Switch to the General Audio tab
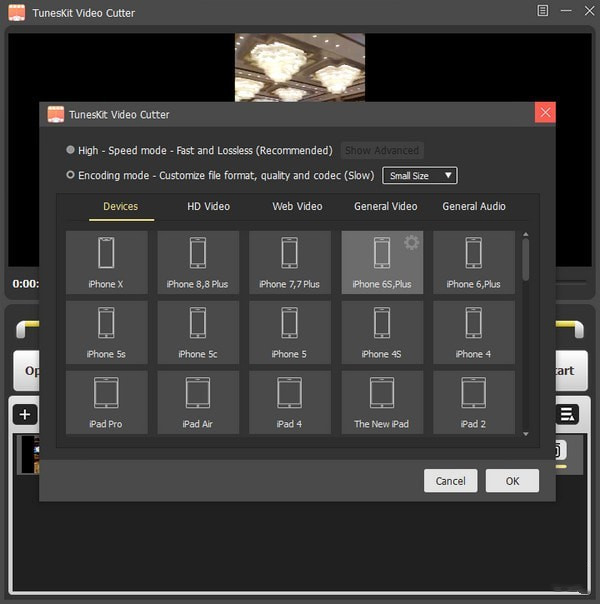The width and height of the screenshot is (600, 604). (x=474, y=206)
